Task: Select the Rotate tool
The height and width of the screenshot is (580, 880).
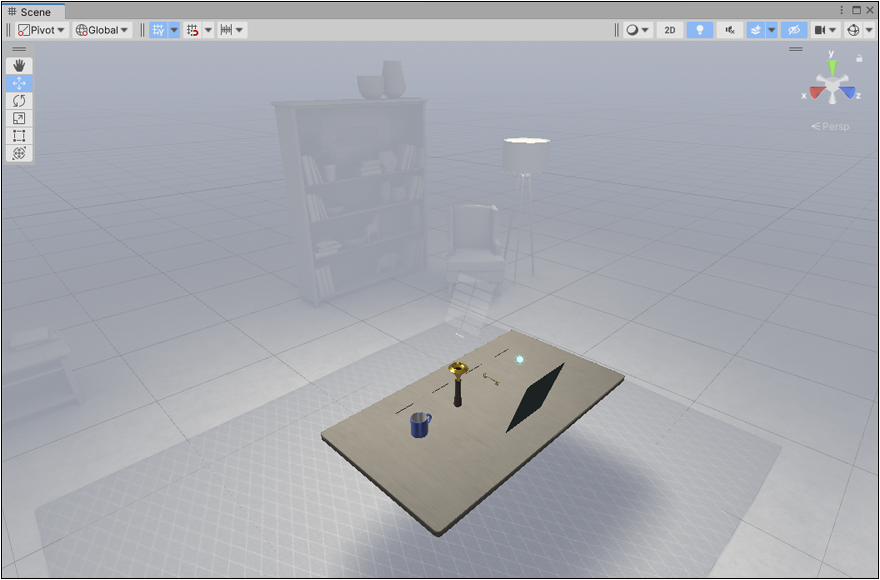Action: coord(19,101)
